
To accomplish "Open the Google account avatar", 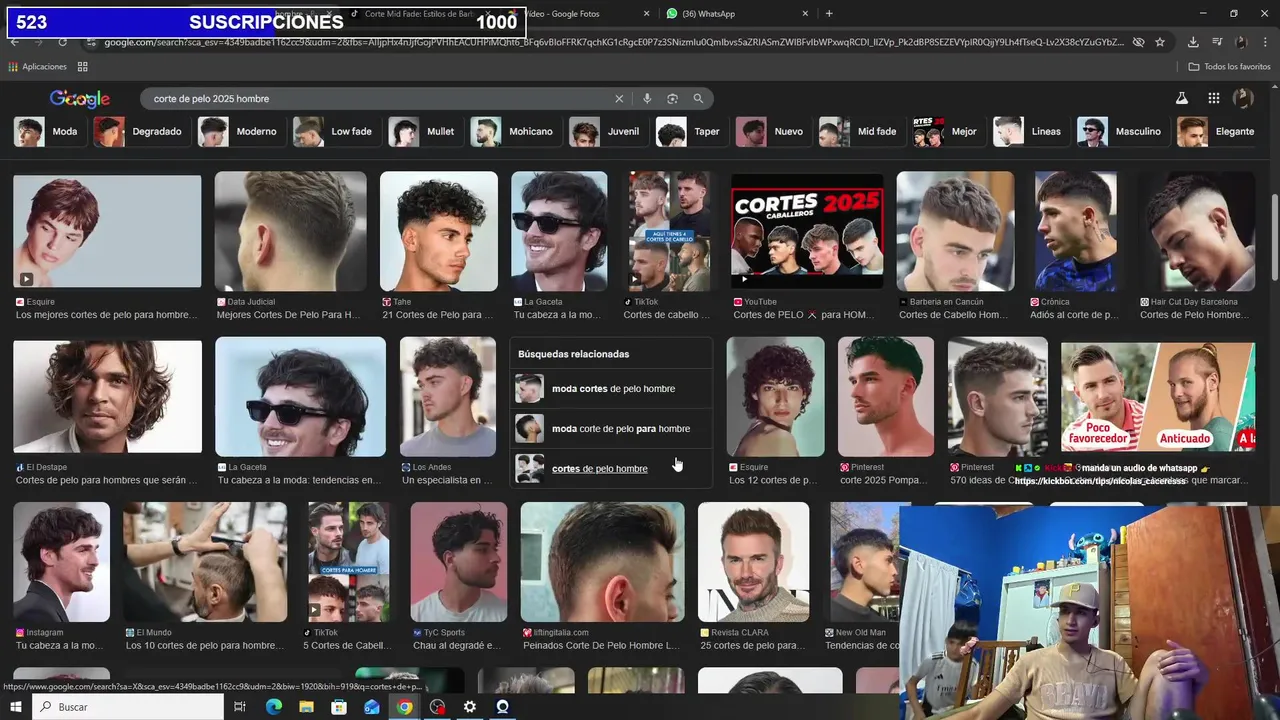I will [1243, 98].
